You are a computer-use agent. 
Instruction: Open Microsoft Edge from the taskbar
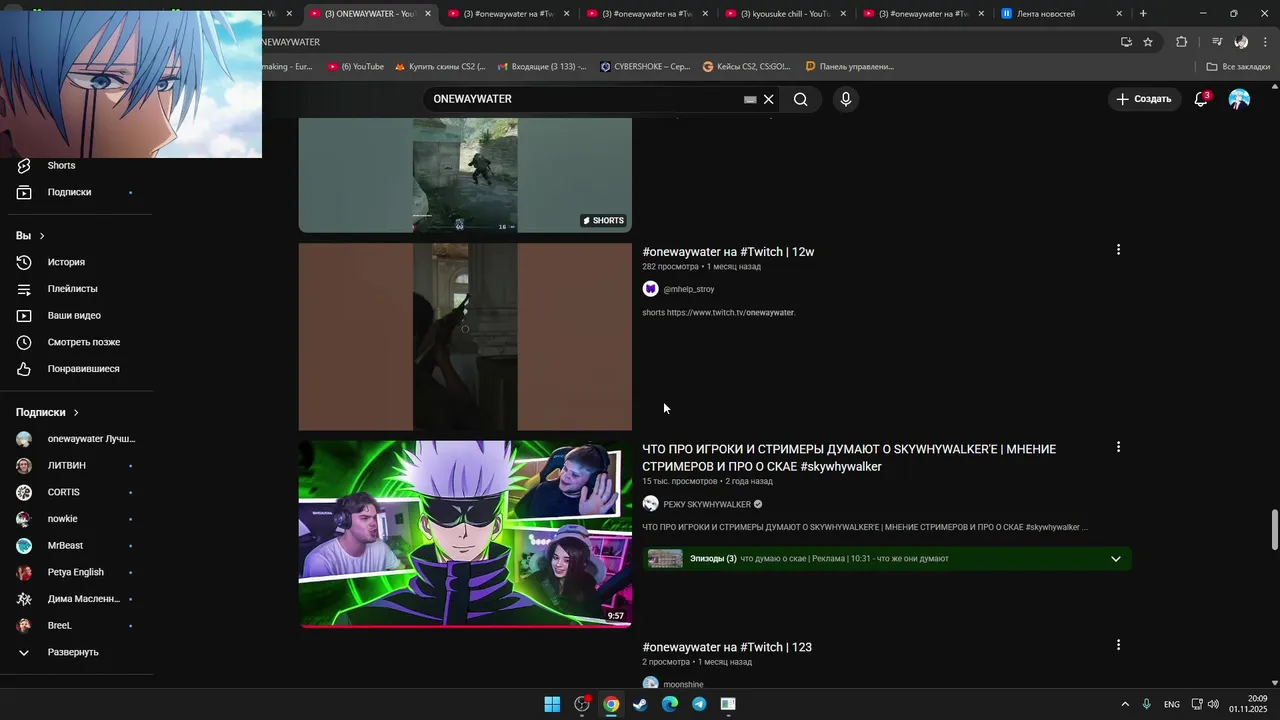click(x=670, y=704)
